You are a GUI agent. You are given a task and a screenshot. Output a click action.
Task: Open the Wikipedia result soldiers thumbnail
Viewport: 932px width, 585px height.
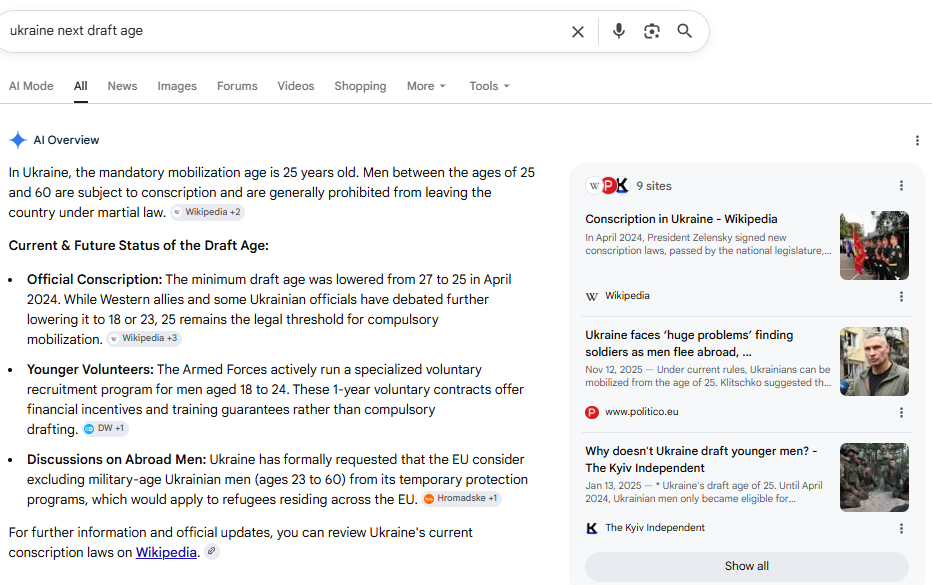point(874,246)
